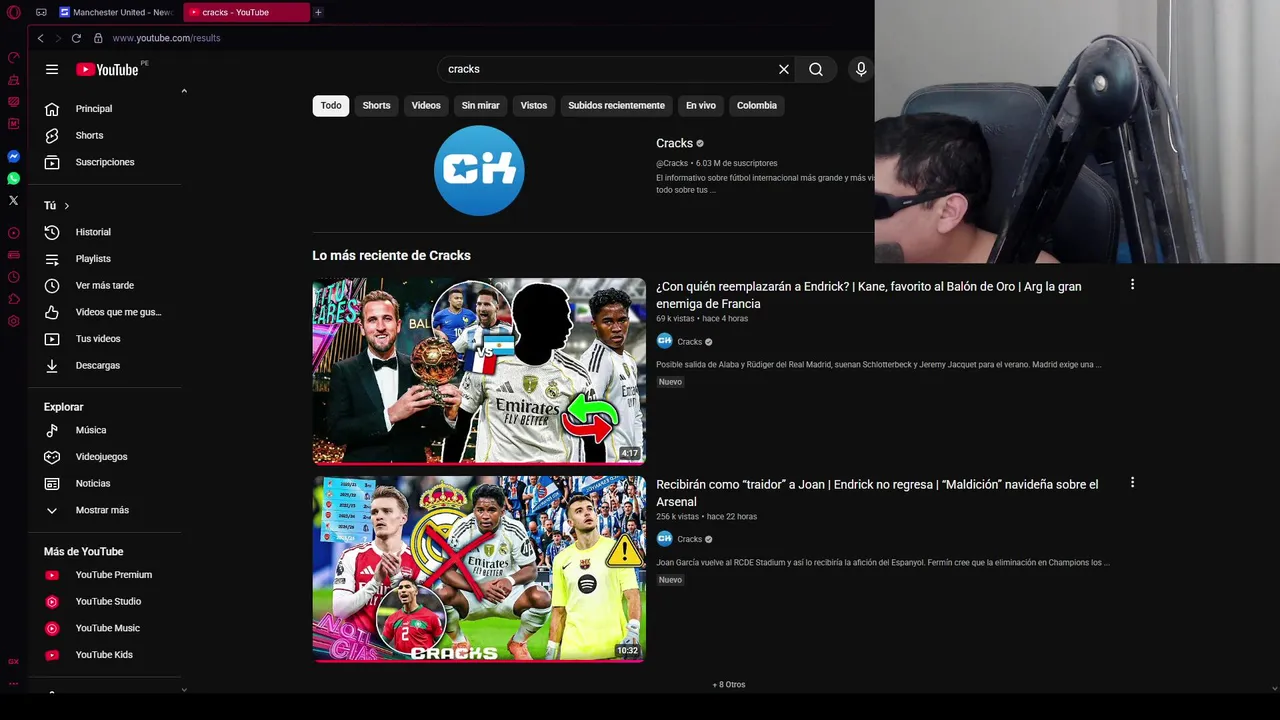Go back to previous page
This screenshot has height=720, width=1280.
coord(40,38)
